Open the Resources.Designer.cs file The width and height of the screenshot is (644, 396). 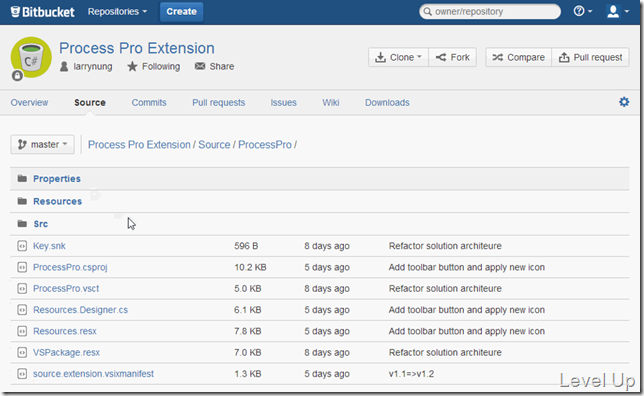pyautogui.click(x=80, y=310)
